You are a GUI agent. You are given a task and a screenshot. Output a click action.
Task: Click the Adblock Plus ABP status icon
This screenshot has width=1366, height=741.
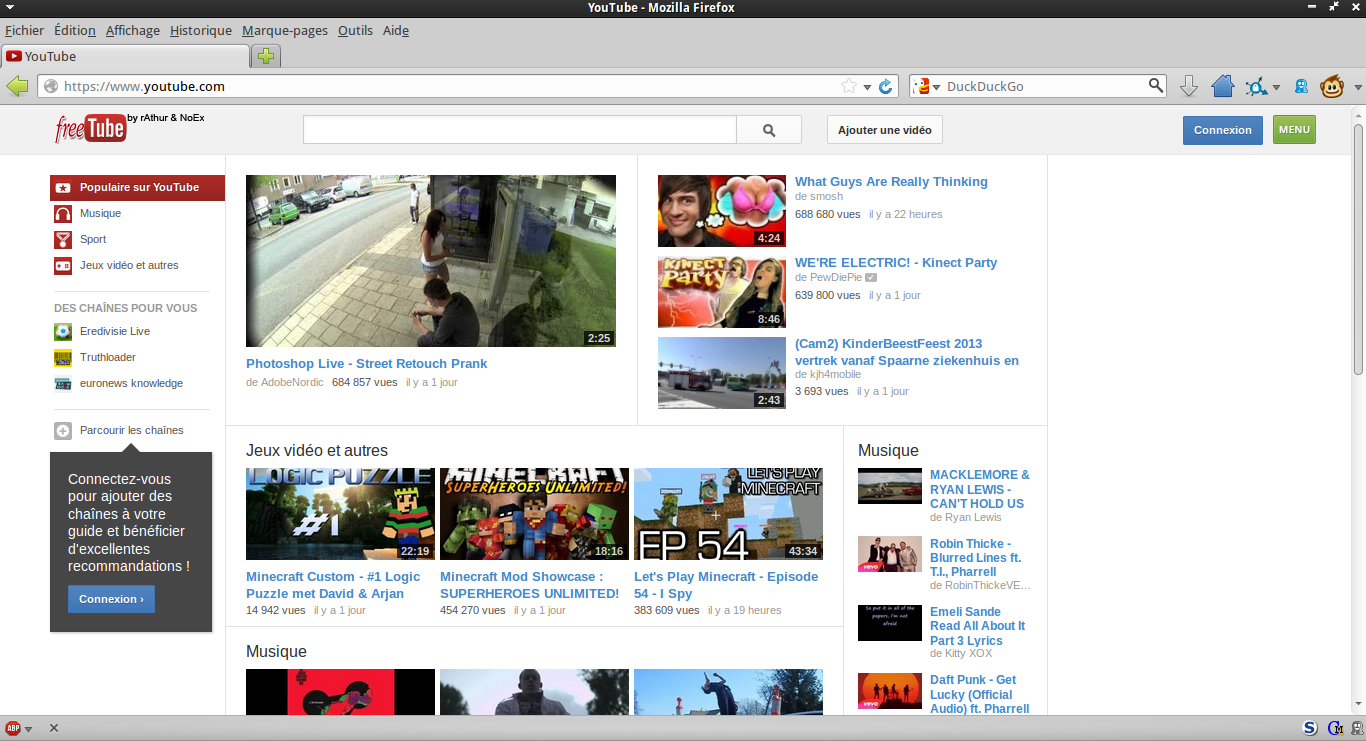[13, 728]
